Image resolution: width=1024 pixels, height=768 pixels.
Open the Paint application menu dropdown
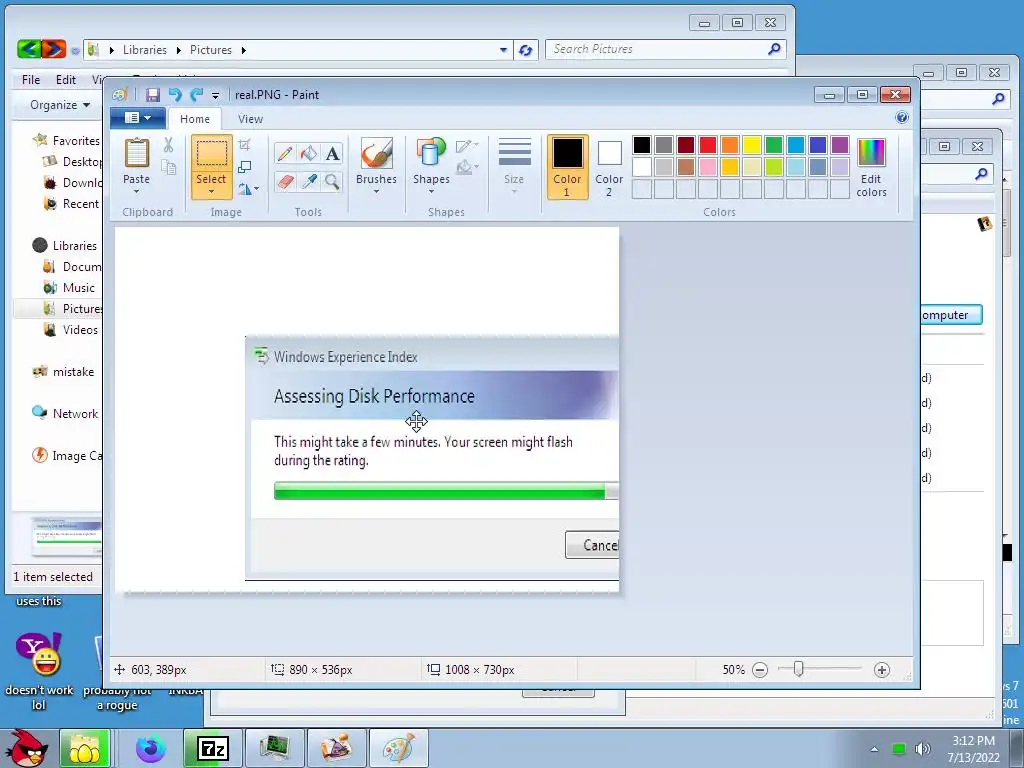[x=138, y=118]
